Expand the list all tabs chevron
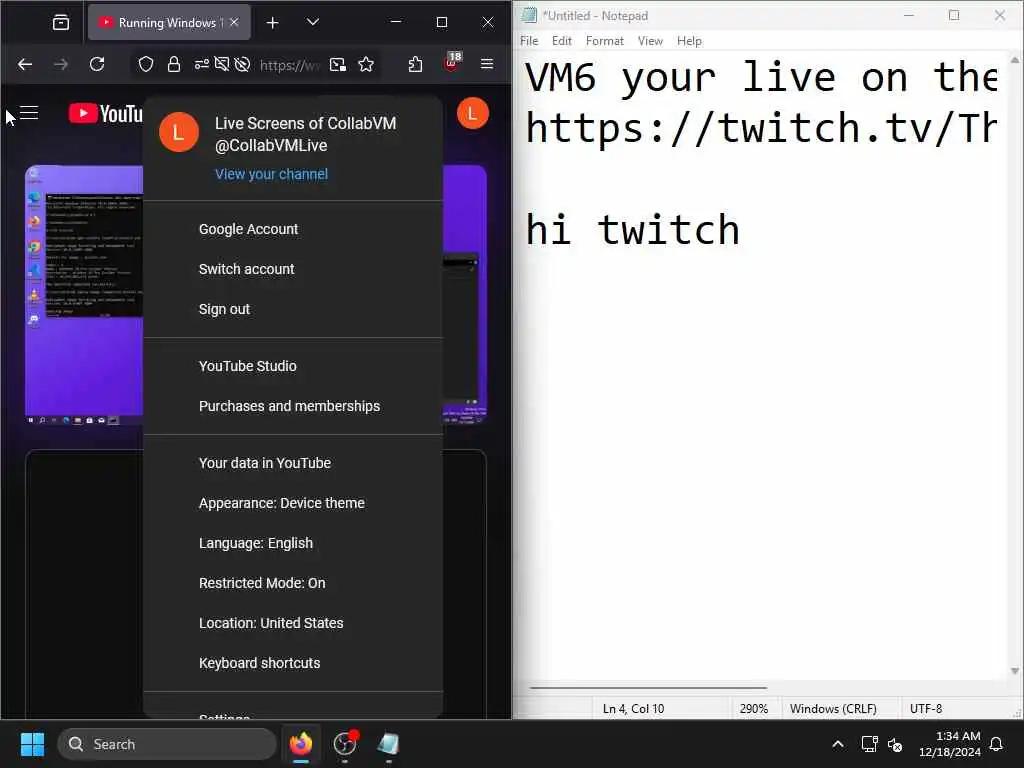1024x768 pixels. tap(313, 22)
